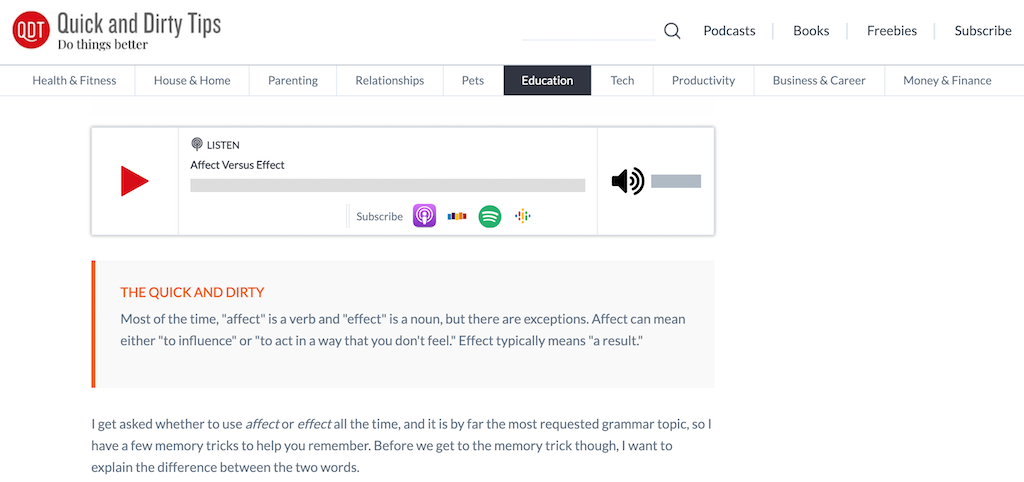Click the Stitcher colored bars icon
This screenshot has height=482, width=1024.
point(457,216)
